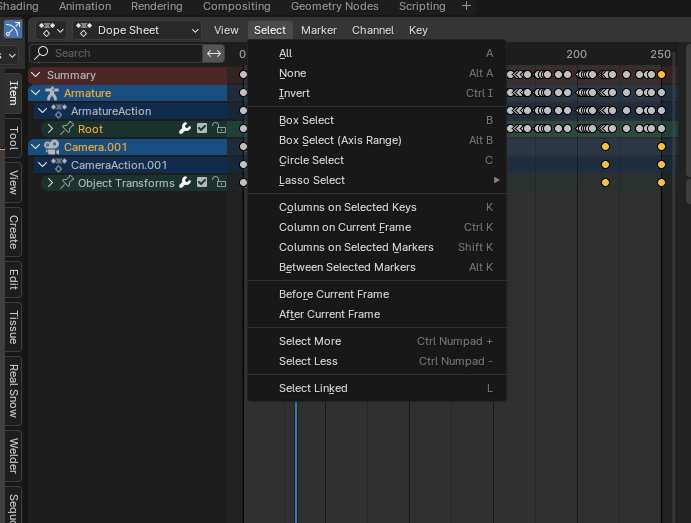Click the Armature object icon
This screenshot has width=691, height=523.
tap(52, 93)
